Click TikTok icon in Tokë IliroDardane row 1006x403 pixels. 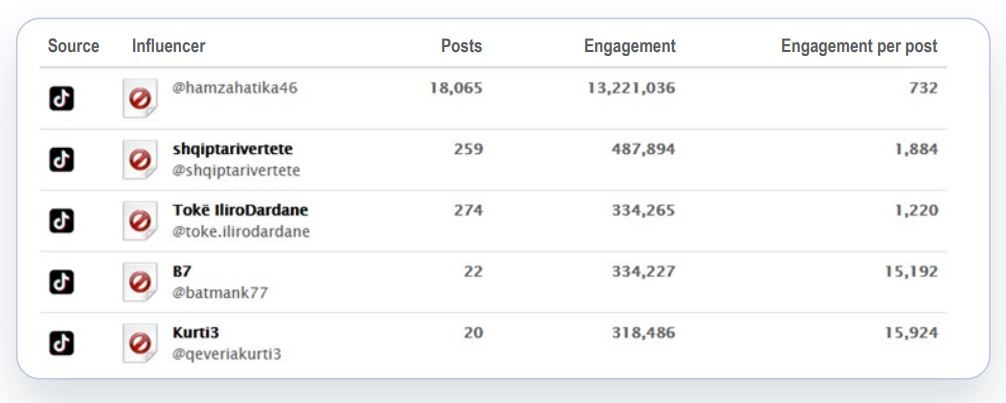click(62, 221)
